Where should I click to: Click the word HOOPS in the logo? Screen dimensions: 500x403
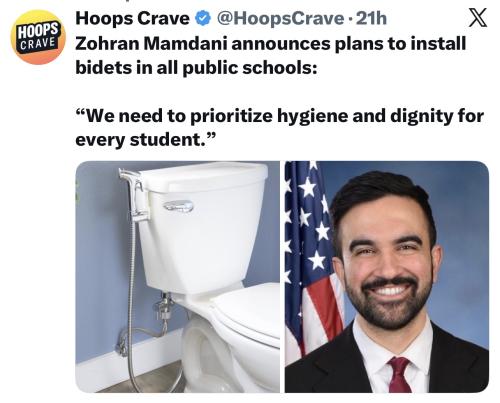(x=39, y=31)
